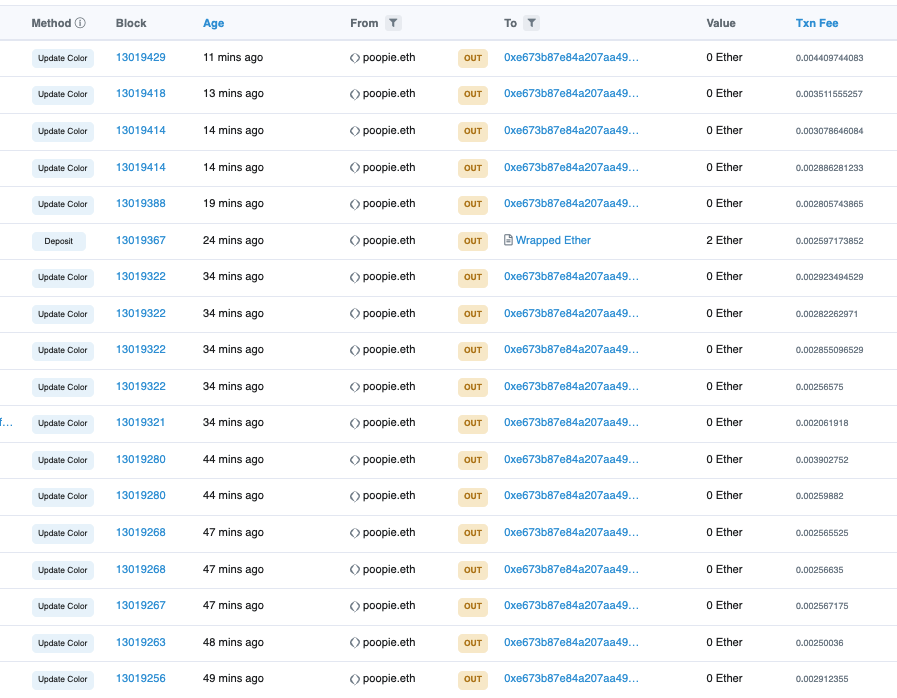Click the fee 0.002886281233
Screen dimensions: 897x698
point(829,168)
